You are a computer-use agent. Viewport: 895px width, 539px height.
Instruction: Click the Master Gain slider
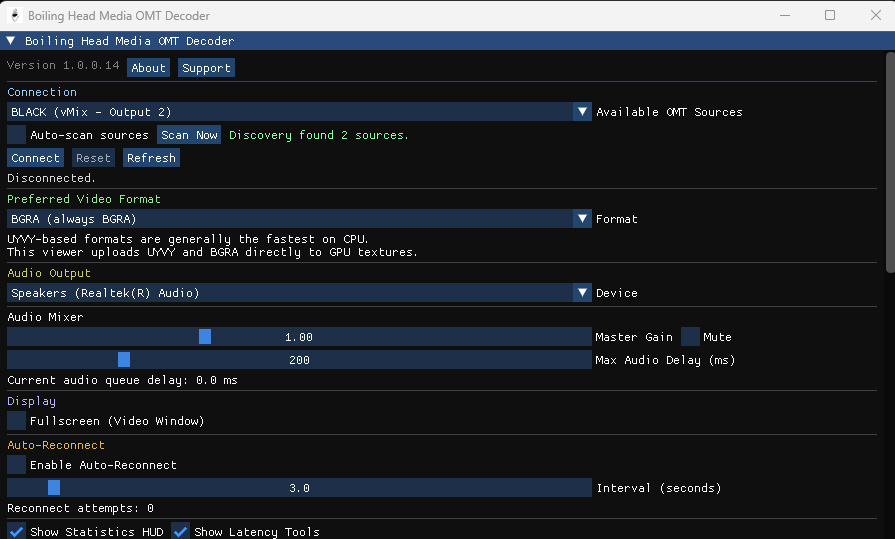point(299,337)
